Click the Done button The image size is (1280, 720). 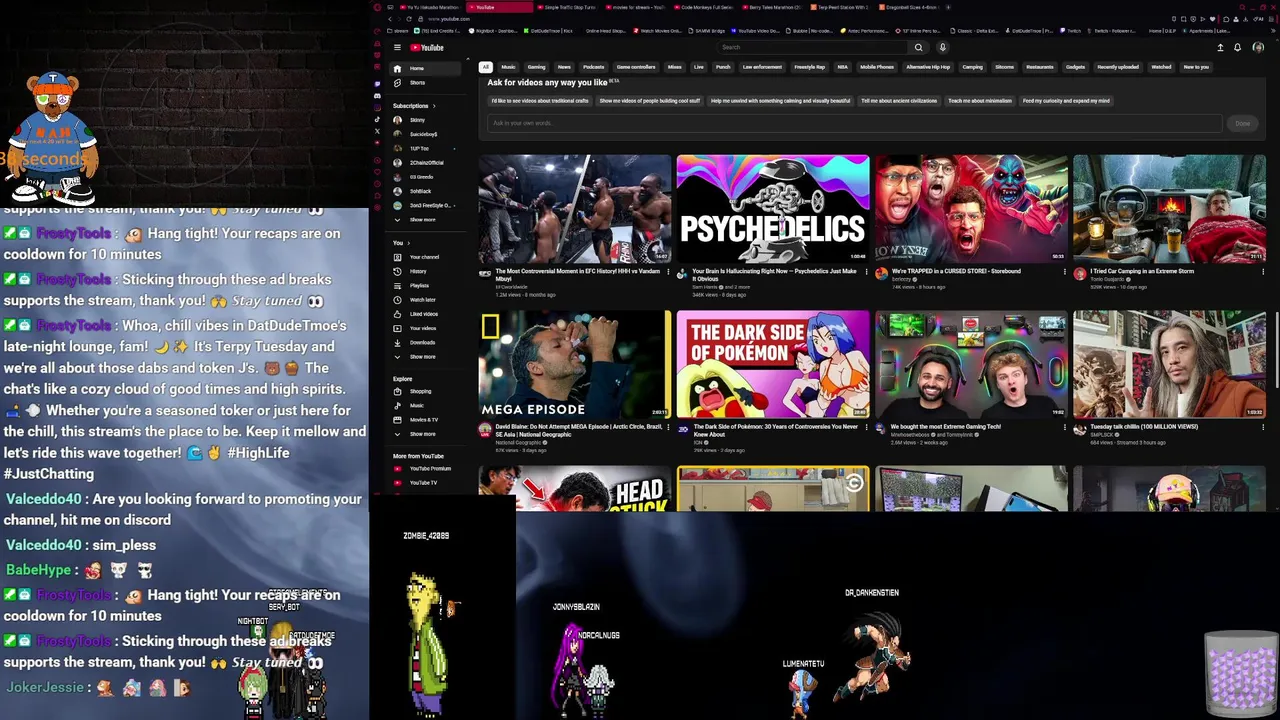click(x=1242, y=123)
